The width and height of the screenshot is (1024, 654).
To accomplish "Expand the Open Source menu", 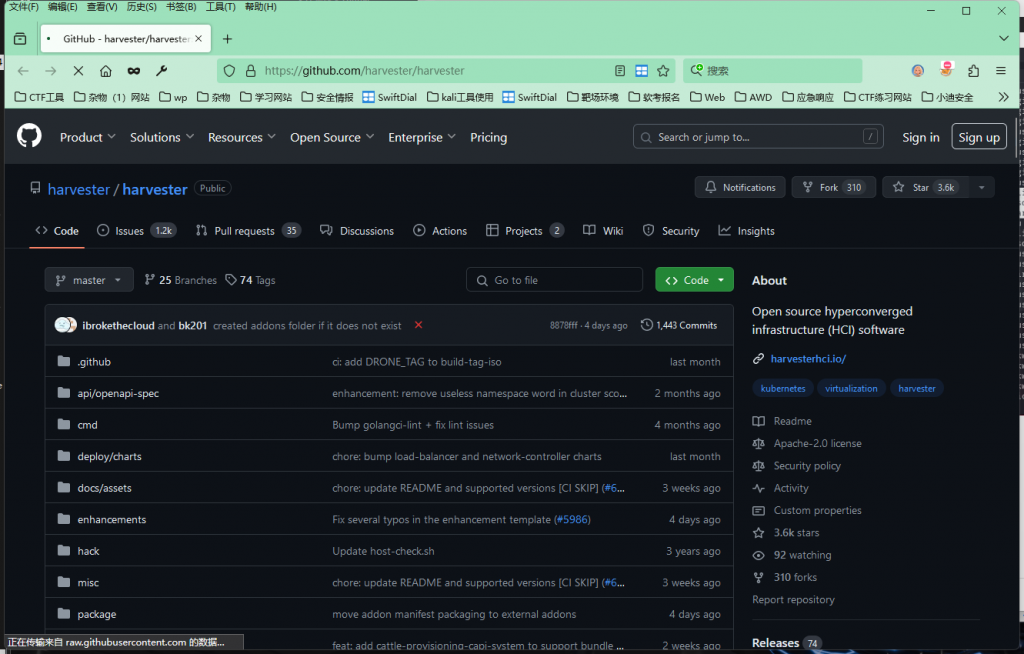I will [x=332, y=137].
